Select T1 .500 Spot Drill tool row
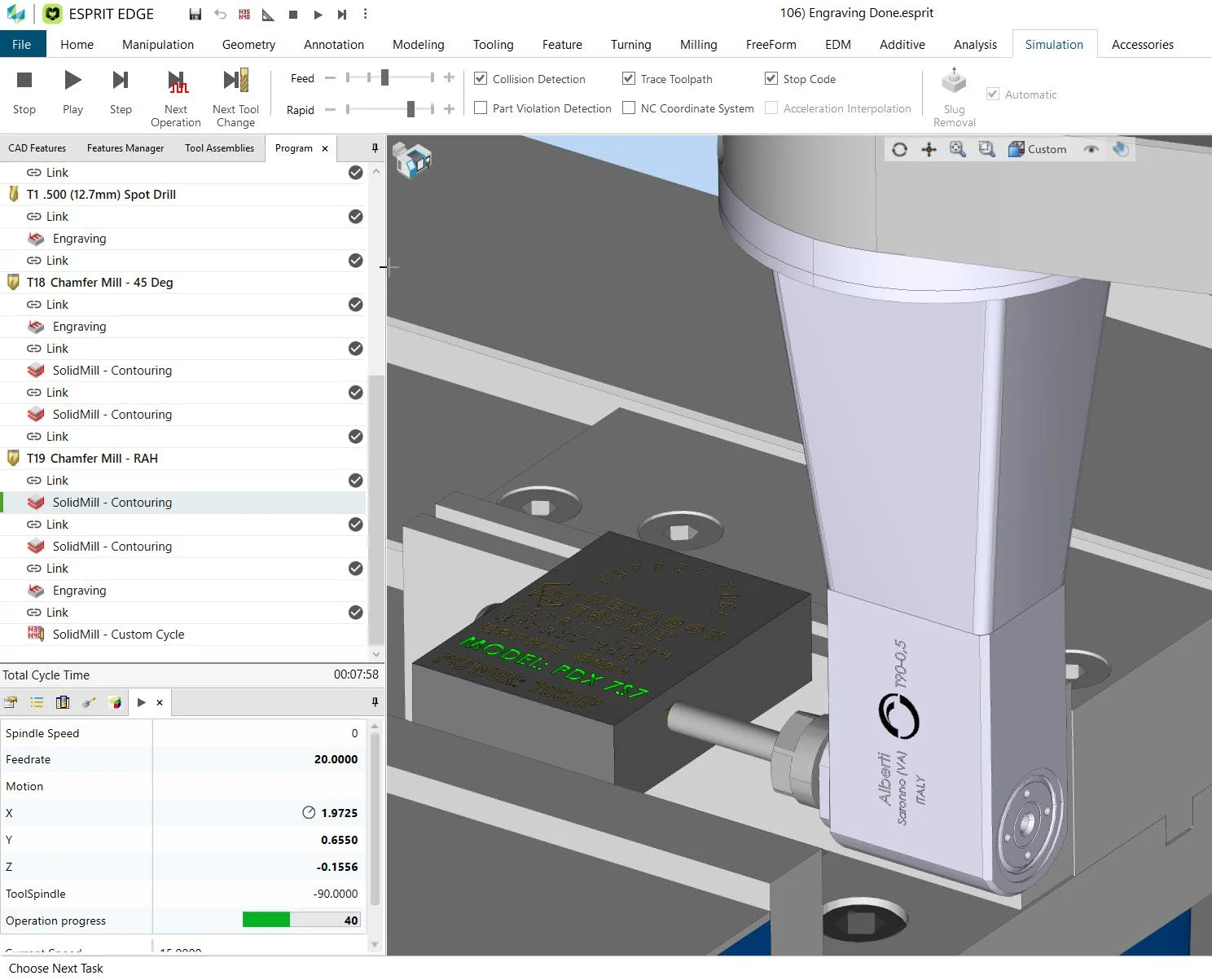1212x980 pixels. (x=101, y=195)
